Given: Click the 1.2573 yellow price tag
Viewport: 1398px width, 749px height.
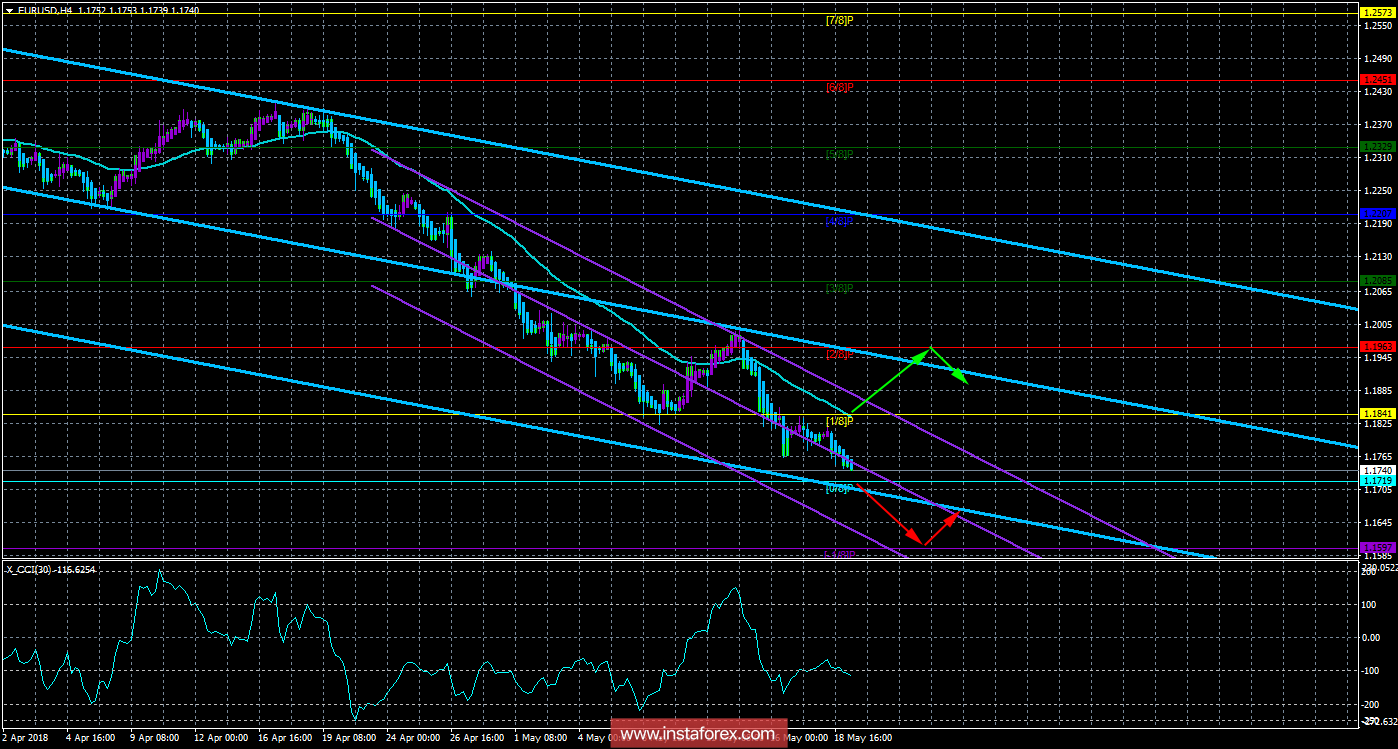Looking at the screenshot, I should pyautogui.click(x=1377, y=12).
